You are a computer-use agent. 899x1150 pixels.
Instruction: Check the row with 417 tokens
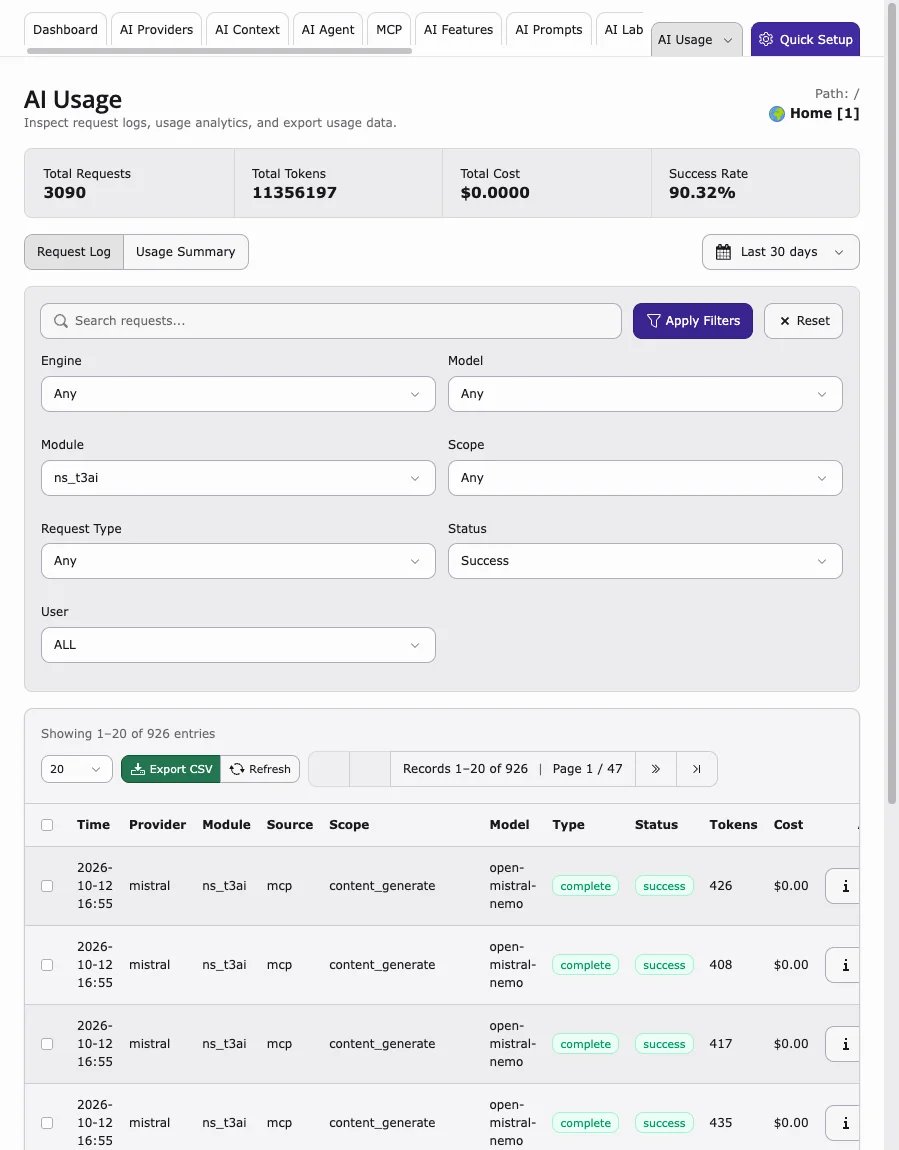click(x=47, y=1044)
